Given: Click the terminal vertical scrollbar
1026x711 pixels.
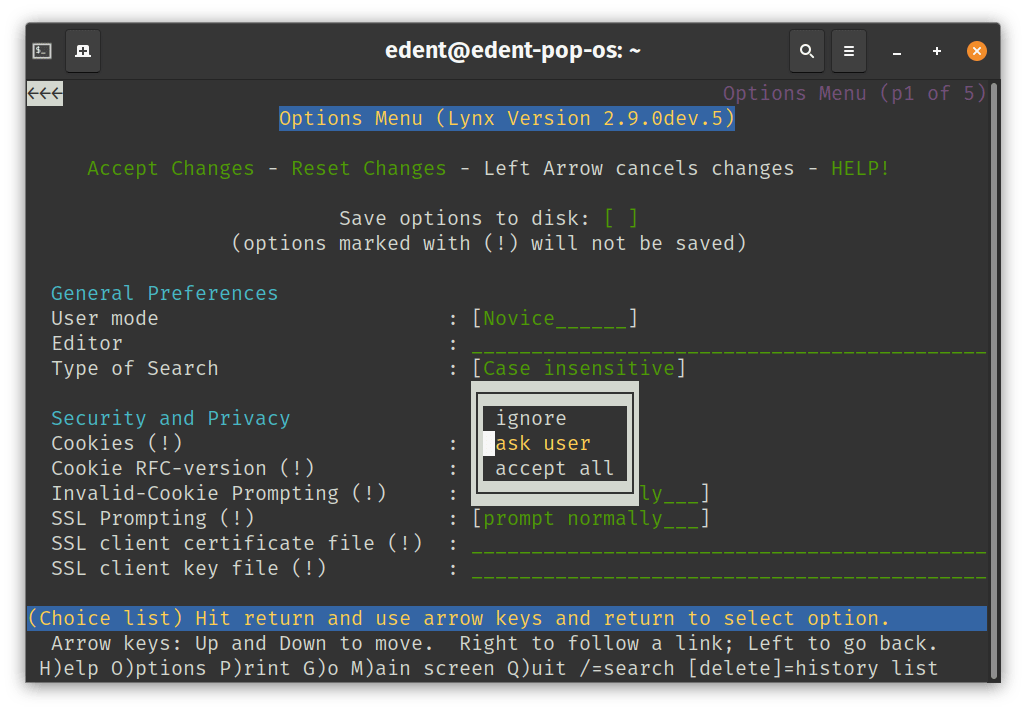Looking at the screenshot, I should pyautogui.click(x=995, y=381).
